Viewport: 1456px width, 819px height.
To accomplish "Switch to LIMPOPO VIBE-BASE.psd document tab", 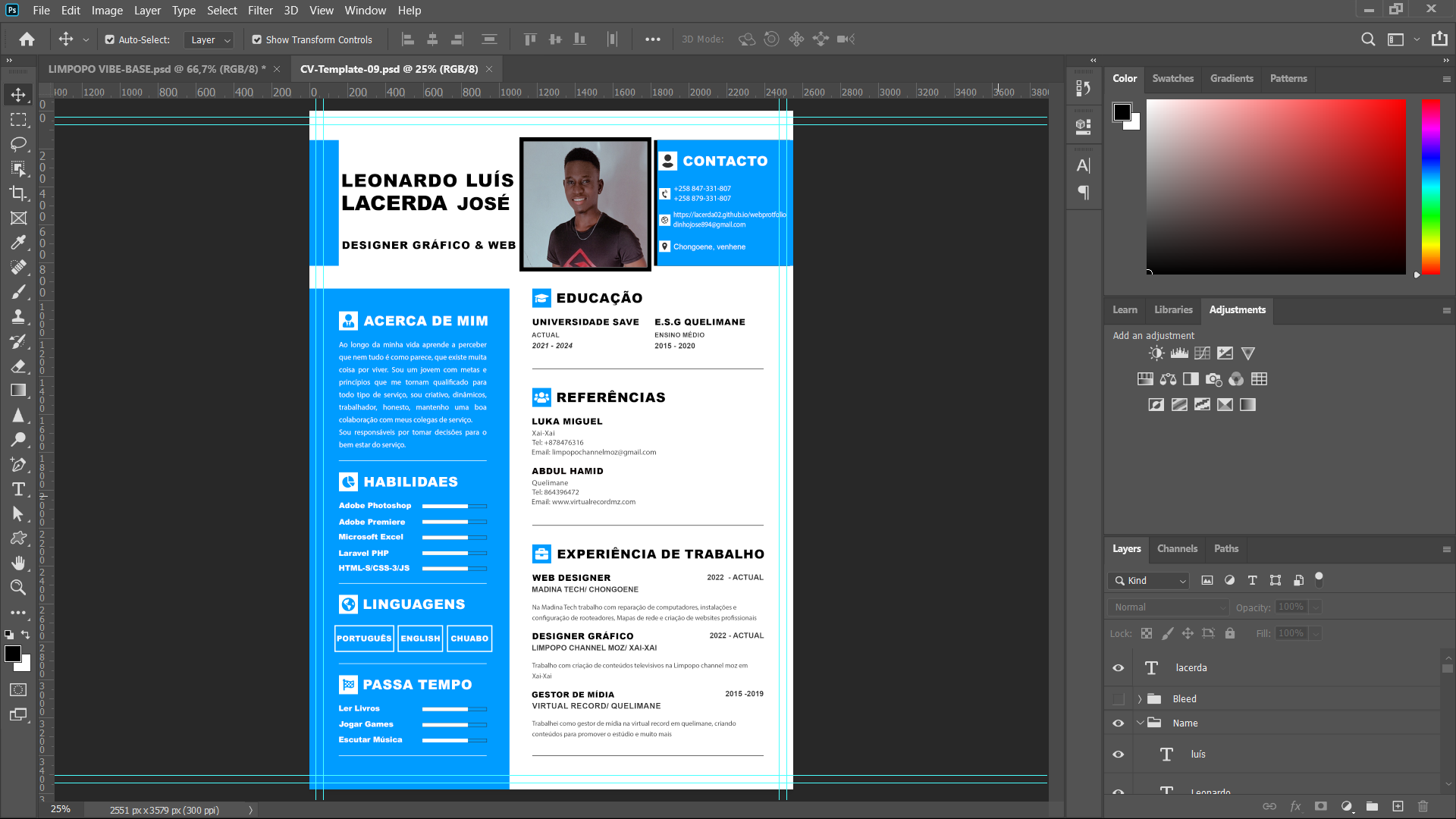I will [156, 69].
